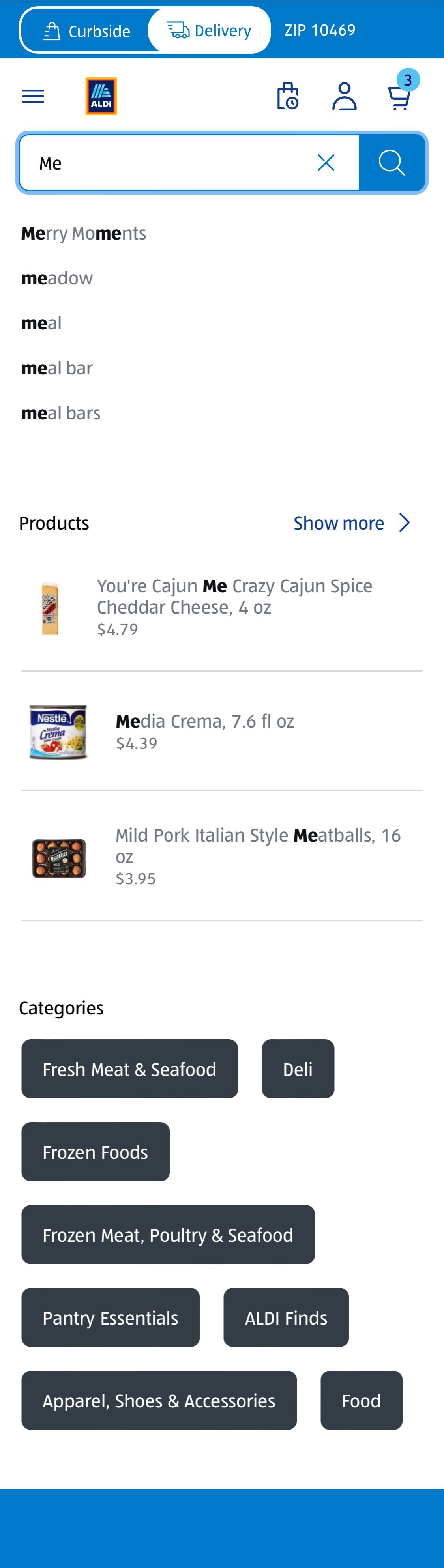Open You're Cajun Me Cheddar Cheese result
444x1568 pixels.
(234, 597)
